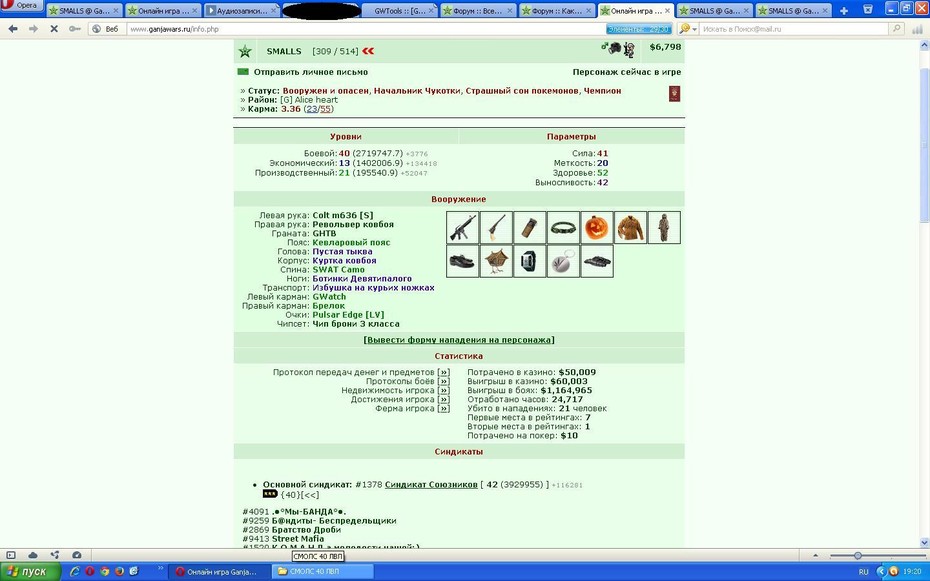Open the пуск Start button
The image size is (930, 581).
click(28, 572)
